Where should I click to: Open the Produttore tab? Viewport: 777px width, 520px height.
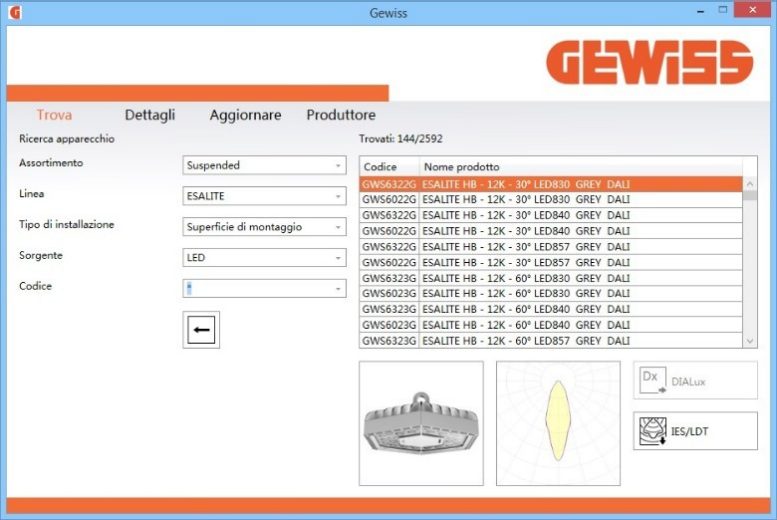pyautogui.click(x=341, y=115)
